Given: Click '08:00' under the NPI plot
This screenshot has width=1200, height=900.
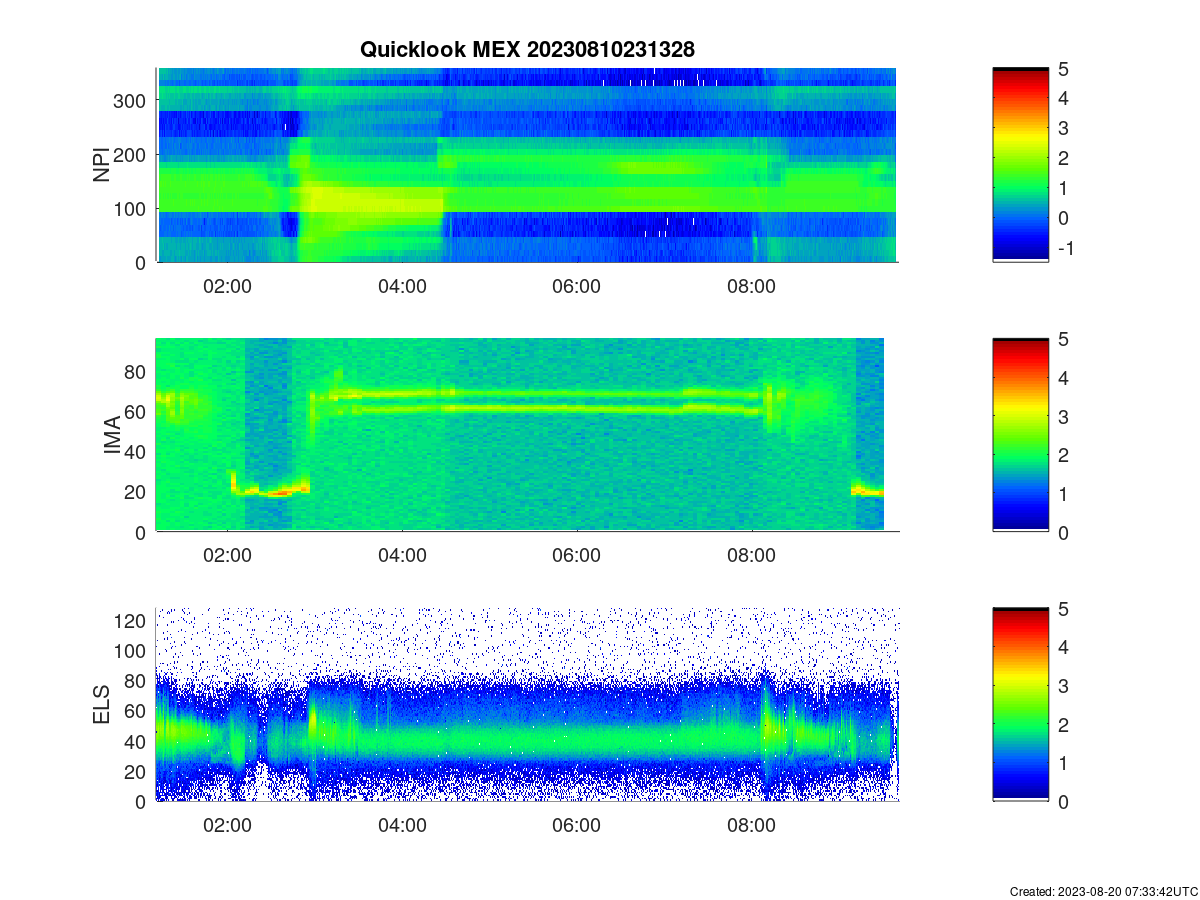Looking at the screenshot, I should [752, 285].
